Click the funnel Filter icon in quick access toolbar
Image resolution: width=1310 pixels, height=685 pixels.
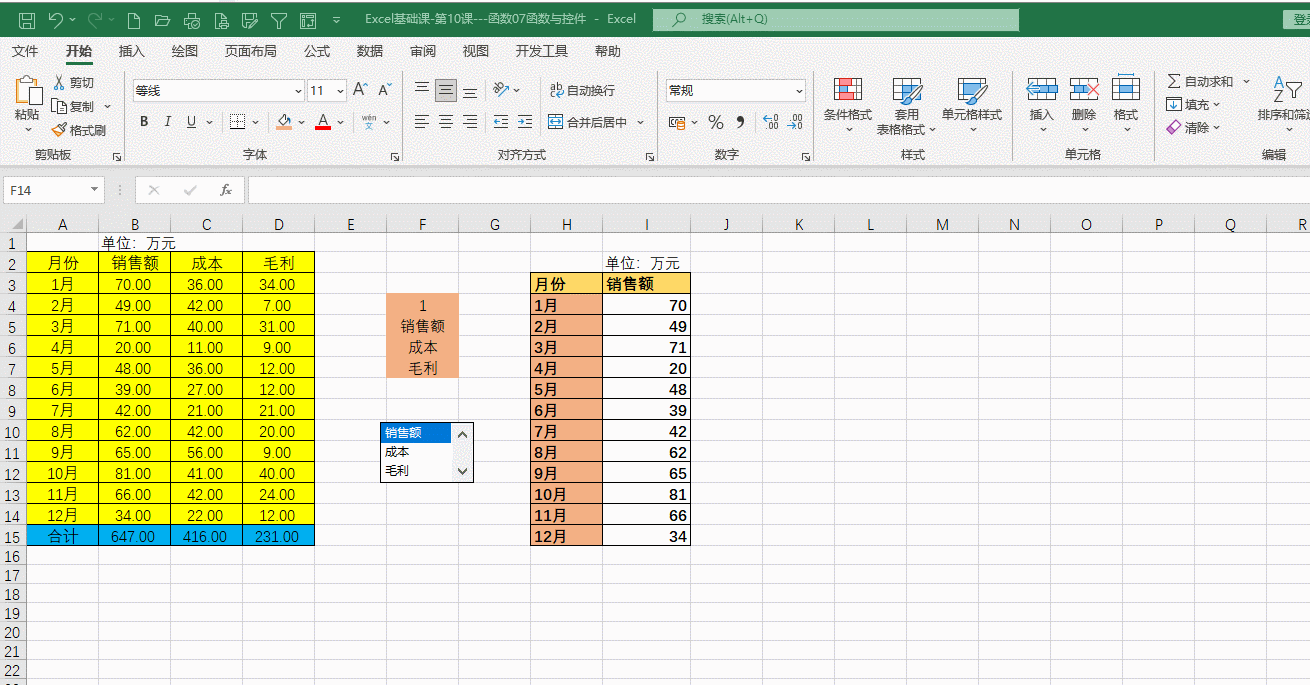pyautogui.click(x=279, y=19)
